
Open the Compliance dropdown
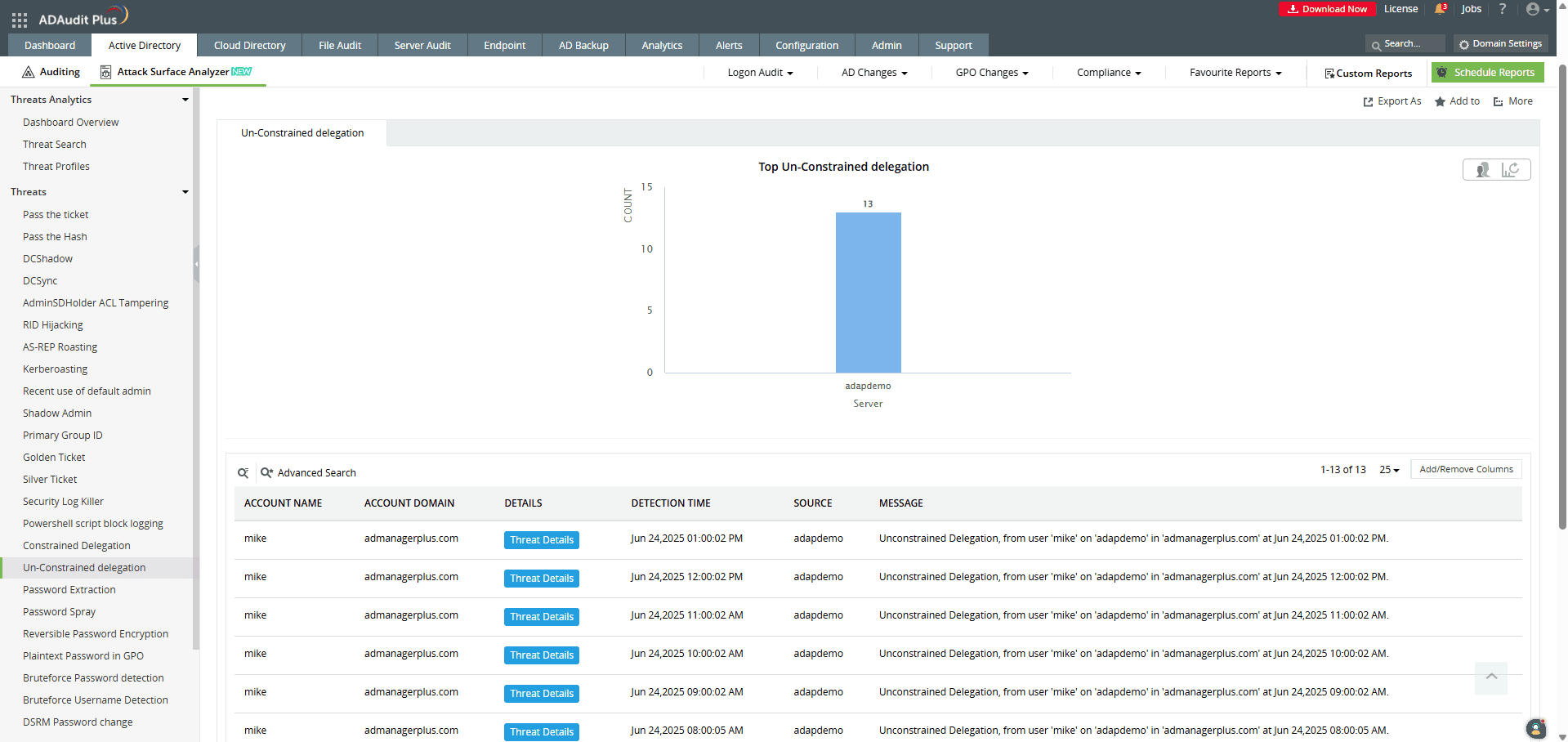pos(1109,73)
